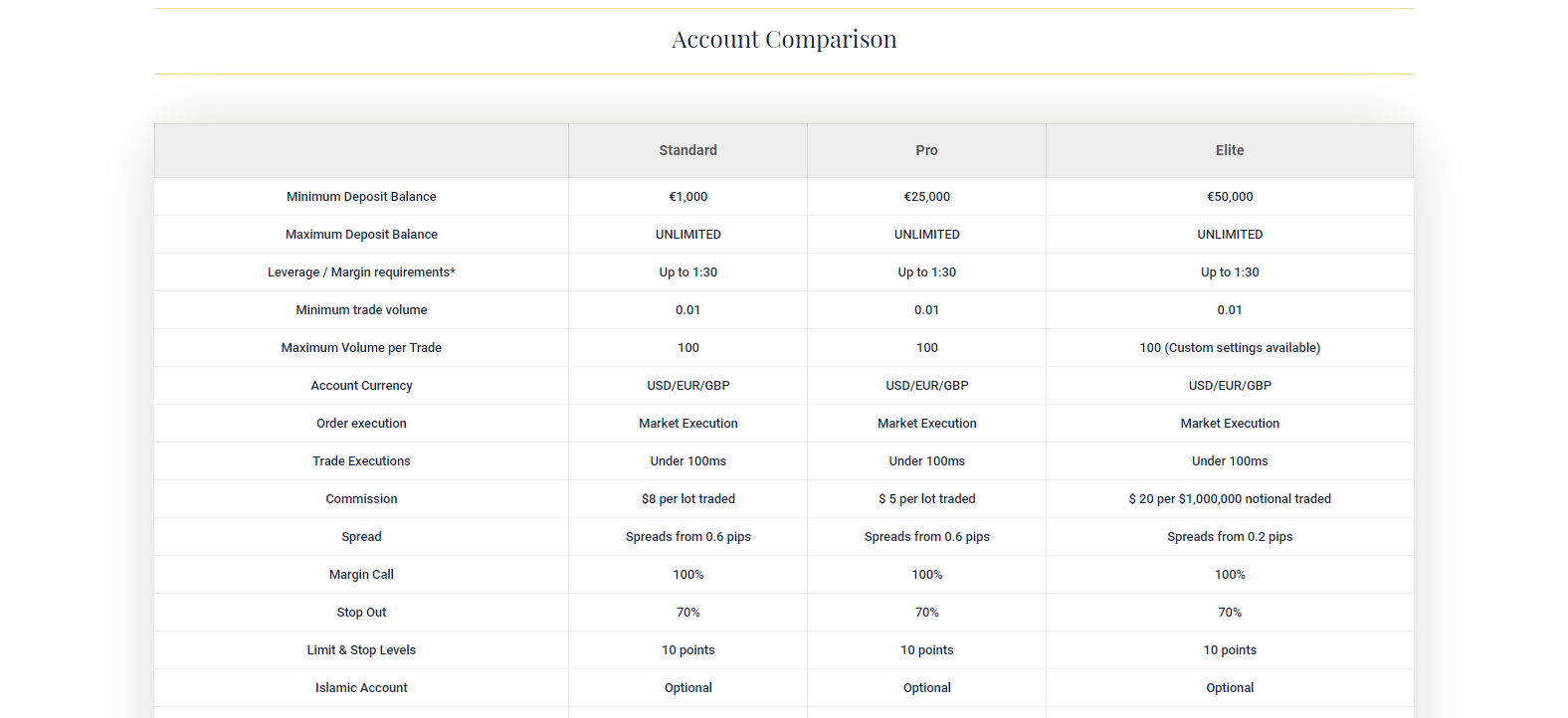Click Optional in the Standard column
Viewport: 1568px width, 718px height.
[x=687, y=688]
